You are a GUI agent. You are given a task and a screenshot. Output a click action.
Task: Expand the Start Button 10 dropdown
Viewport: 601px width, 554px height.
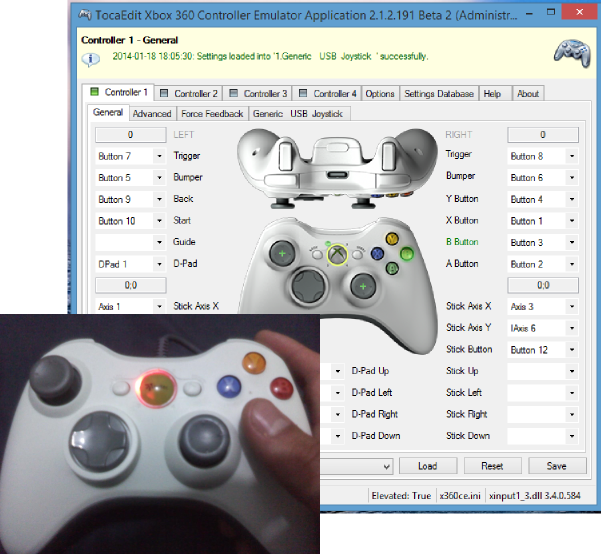[x=159, y=221]
